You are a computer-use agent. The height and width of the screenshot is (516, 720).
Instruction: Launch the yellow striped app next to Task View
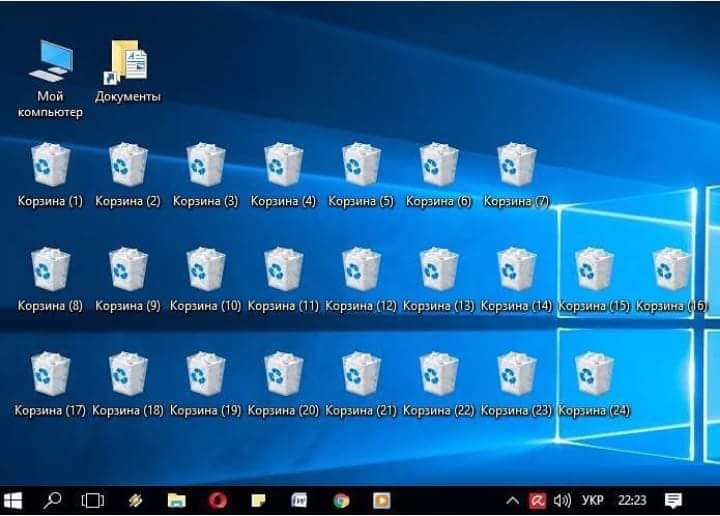[135, 500]
